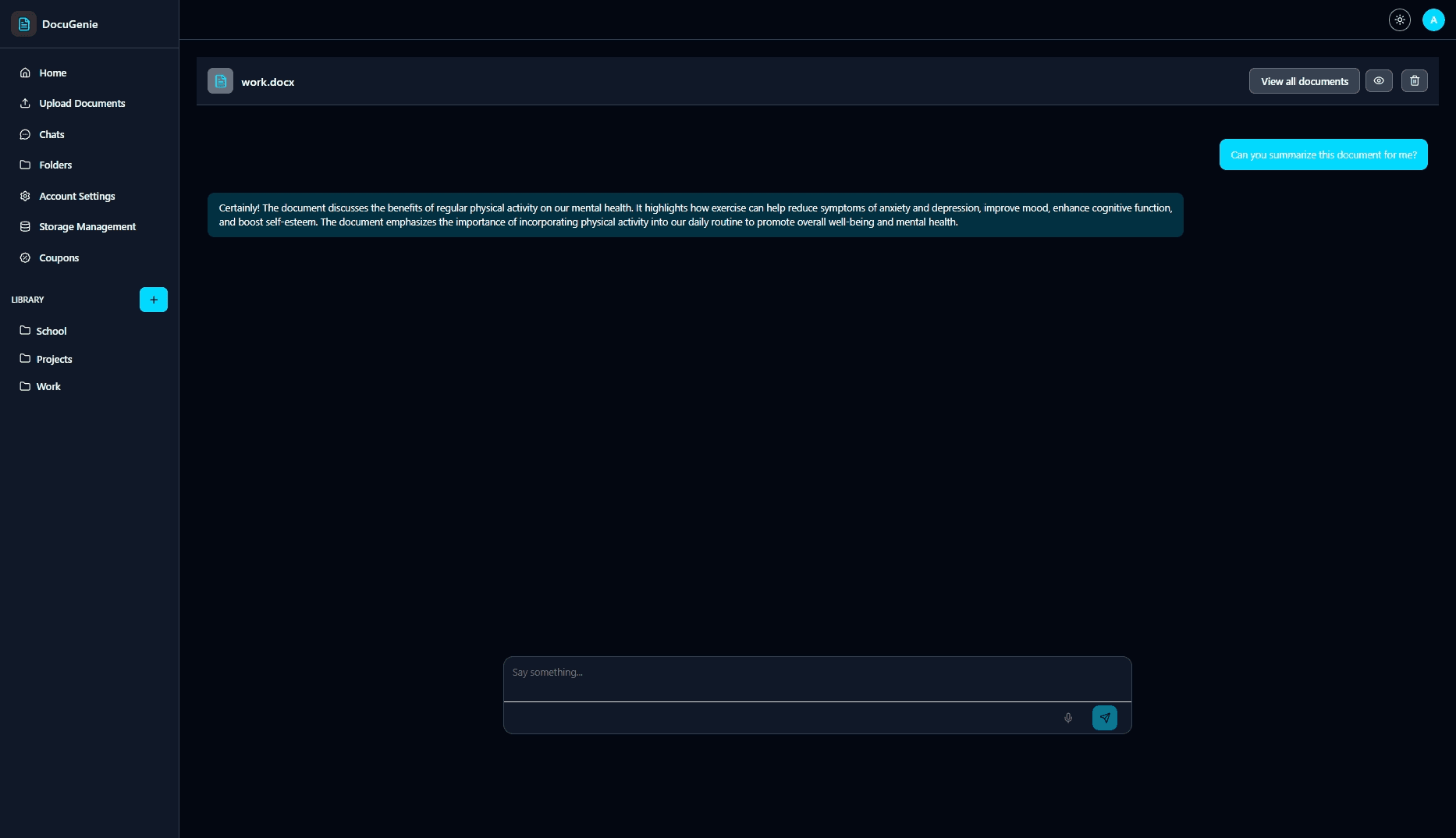The height and width of the screenshot is (838, 1456).
Task: Preview document with the eye icon
Action: pos(1379,81)
